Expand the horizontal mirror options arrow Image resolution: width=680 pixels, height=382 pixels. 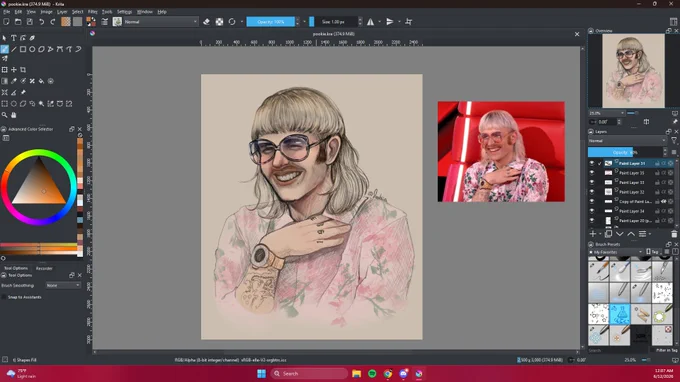[x=379, y=22]
